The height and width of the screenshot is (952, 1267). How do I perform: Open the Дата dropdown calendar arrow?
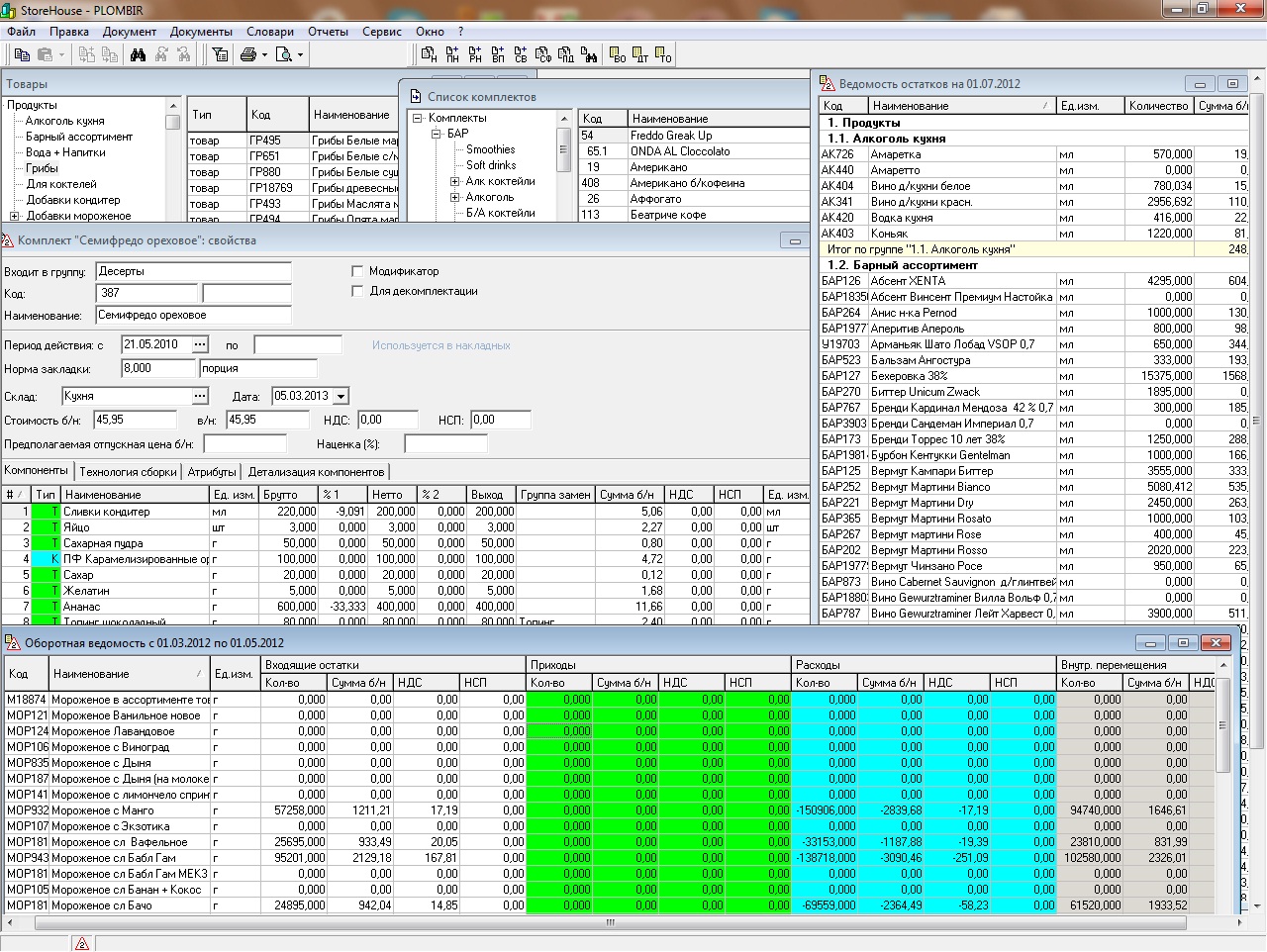341,396
